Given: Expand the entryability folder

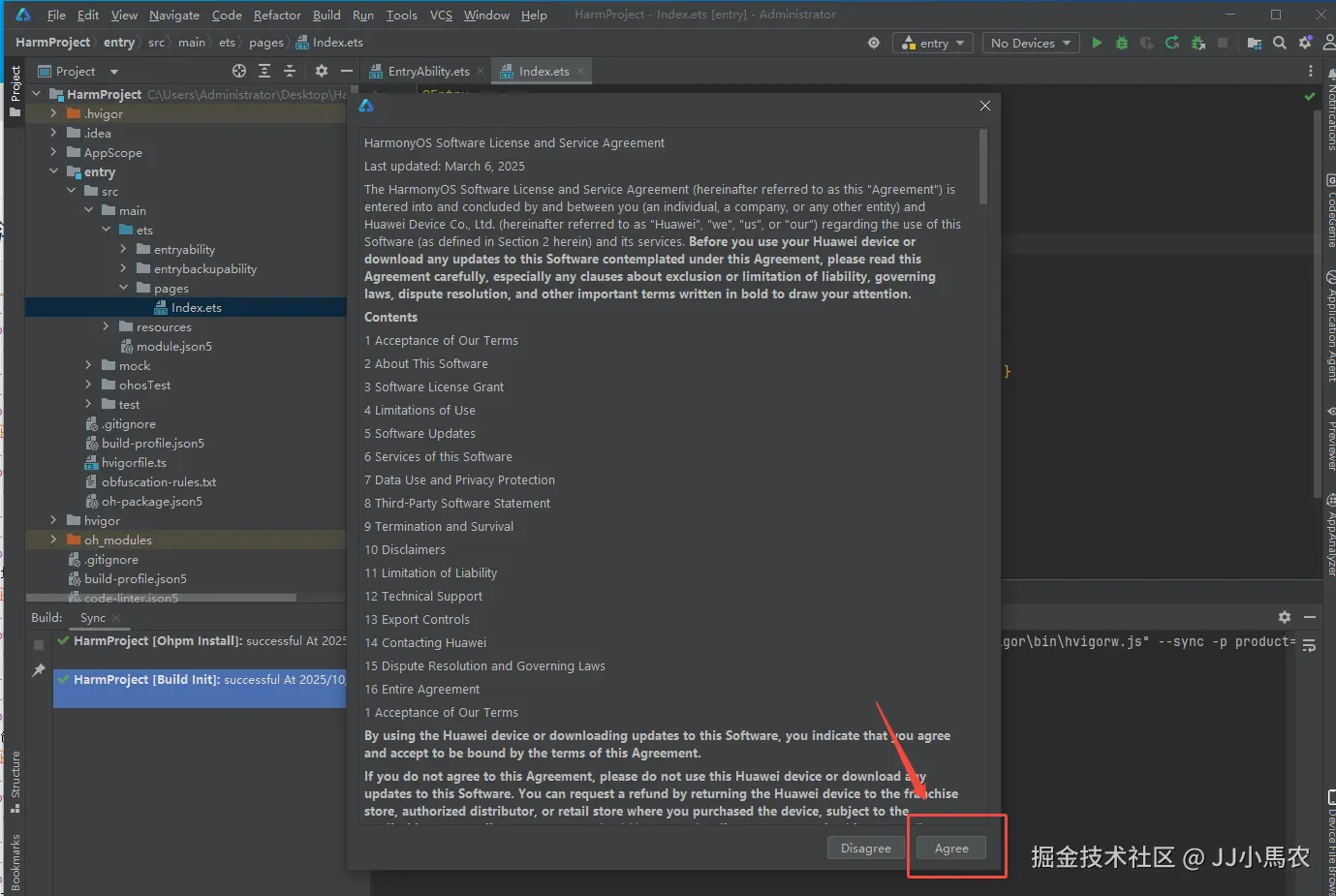Looking at the screenshot, I should [123, 249].
